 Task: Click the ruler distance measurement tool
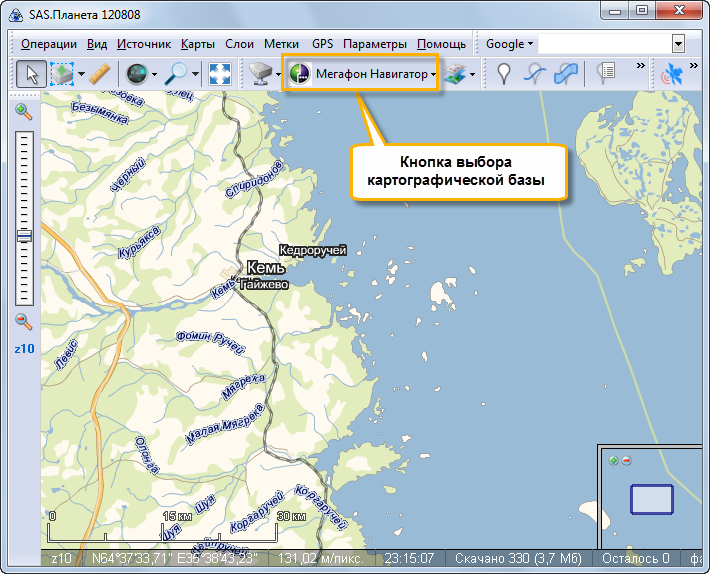click(x=99, y=73)
